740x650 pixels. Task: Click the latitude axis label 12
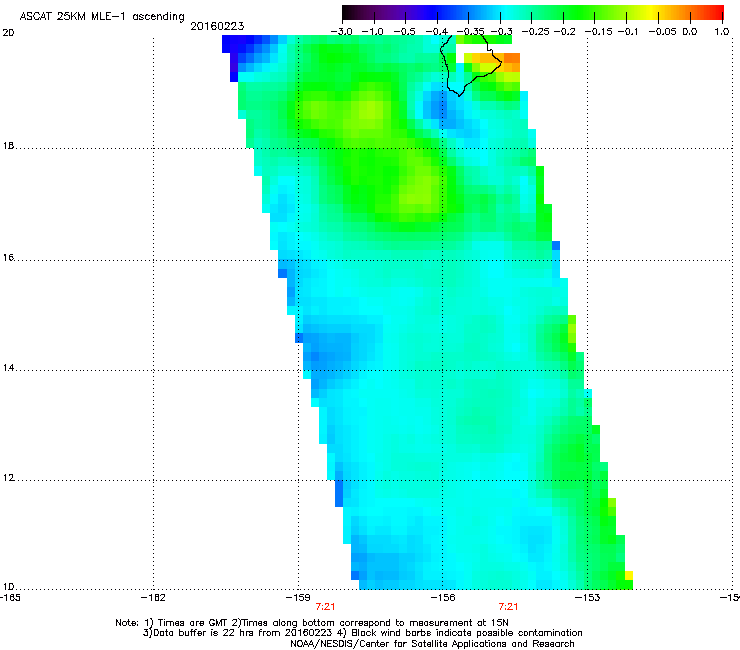(x=8, y=478)
